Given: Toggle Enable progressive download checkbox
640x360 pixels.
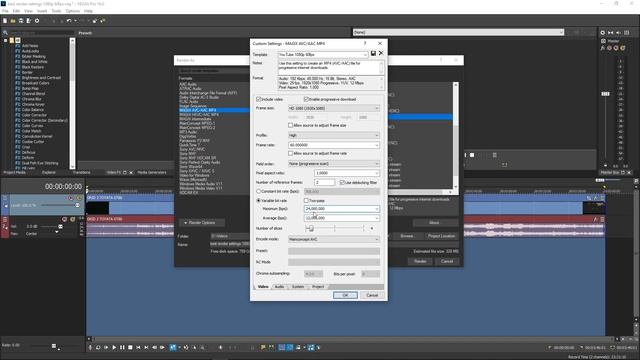Looking at the screenshot, I should pyautogui.click(x=306, y=99).
